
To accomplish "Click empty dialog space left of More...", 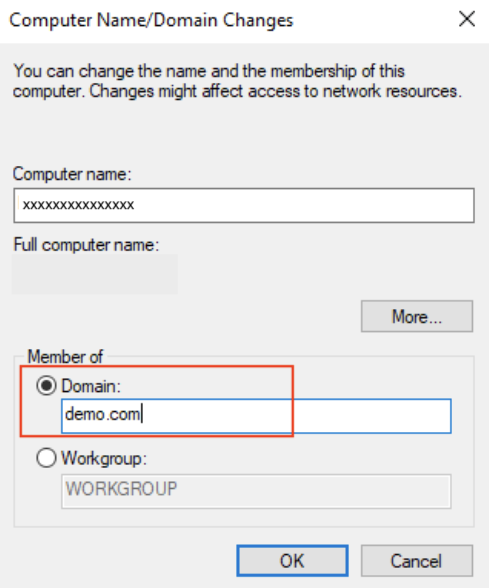I will click(x=188, y=316).
